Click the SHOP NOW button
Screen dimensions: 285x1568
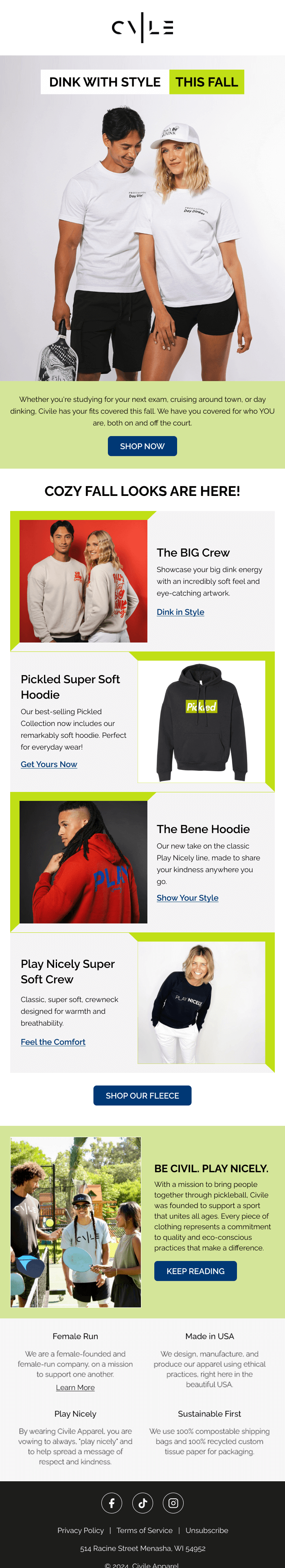[142, 445]
